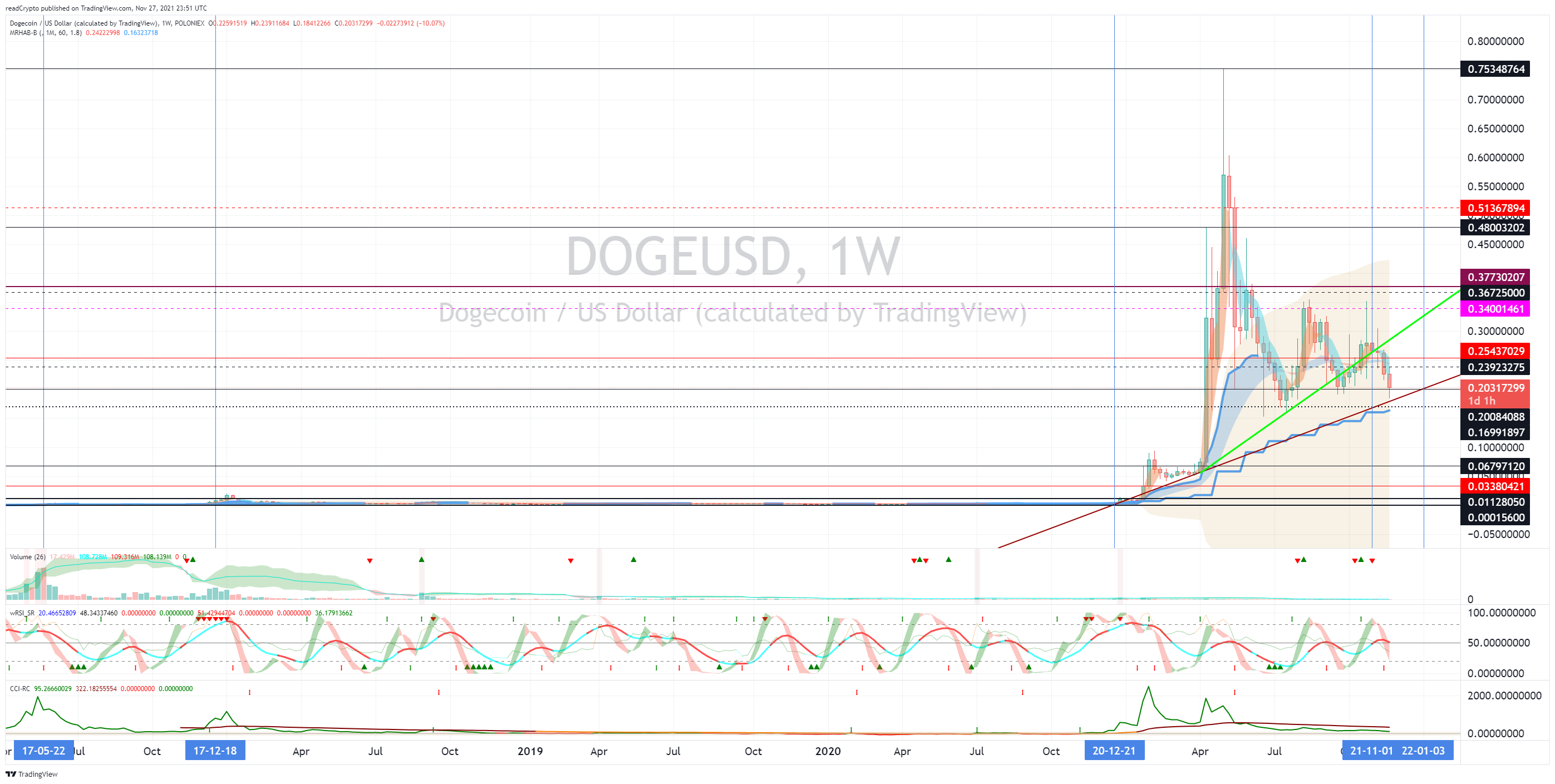Click the 0.75348764 price label
This screenshot has width=1555, height=784.
(x=1495, y=69)
